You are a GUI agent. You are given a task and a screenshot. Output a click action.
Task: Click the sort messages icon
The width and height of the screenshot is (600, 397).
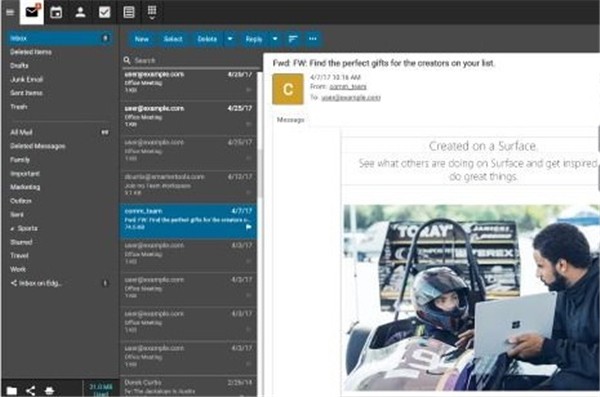[x=293, y=39]
